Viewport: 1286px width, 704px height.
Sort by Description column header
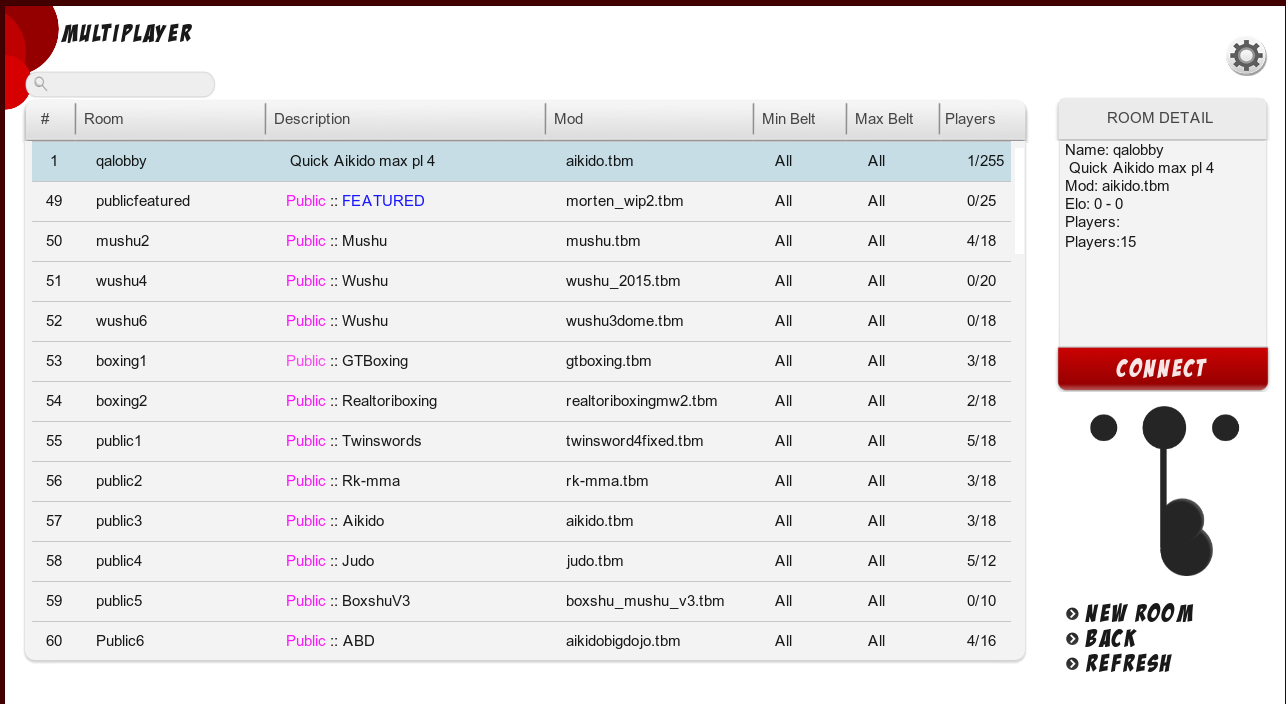coord(405,119)
